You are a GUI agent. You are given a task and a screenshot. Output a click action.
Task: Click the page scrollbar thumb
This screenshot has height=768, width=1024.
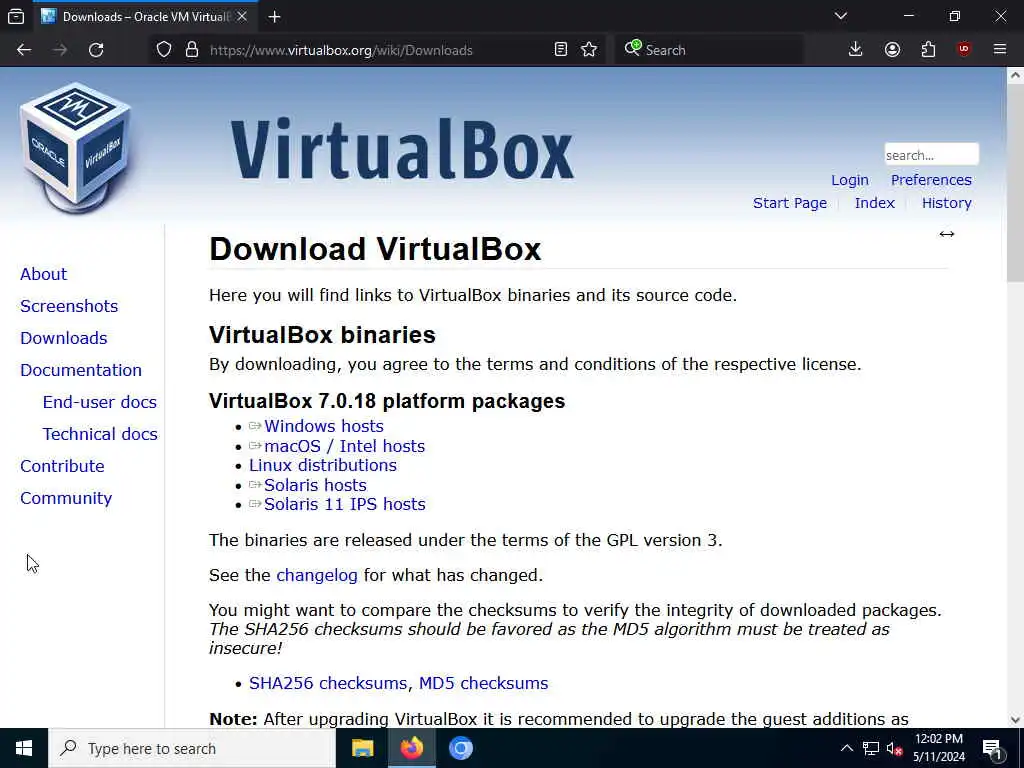click(1015, 183)
